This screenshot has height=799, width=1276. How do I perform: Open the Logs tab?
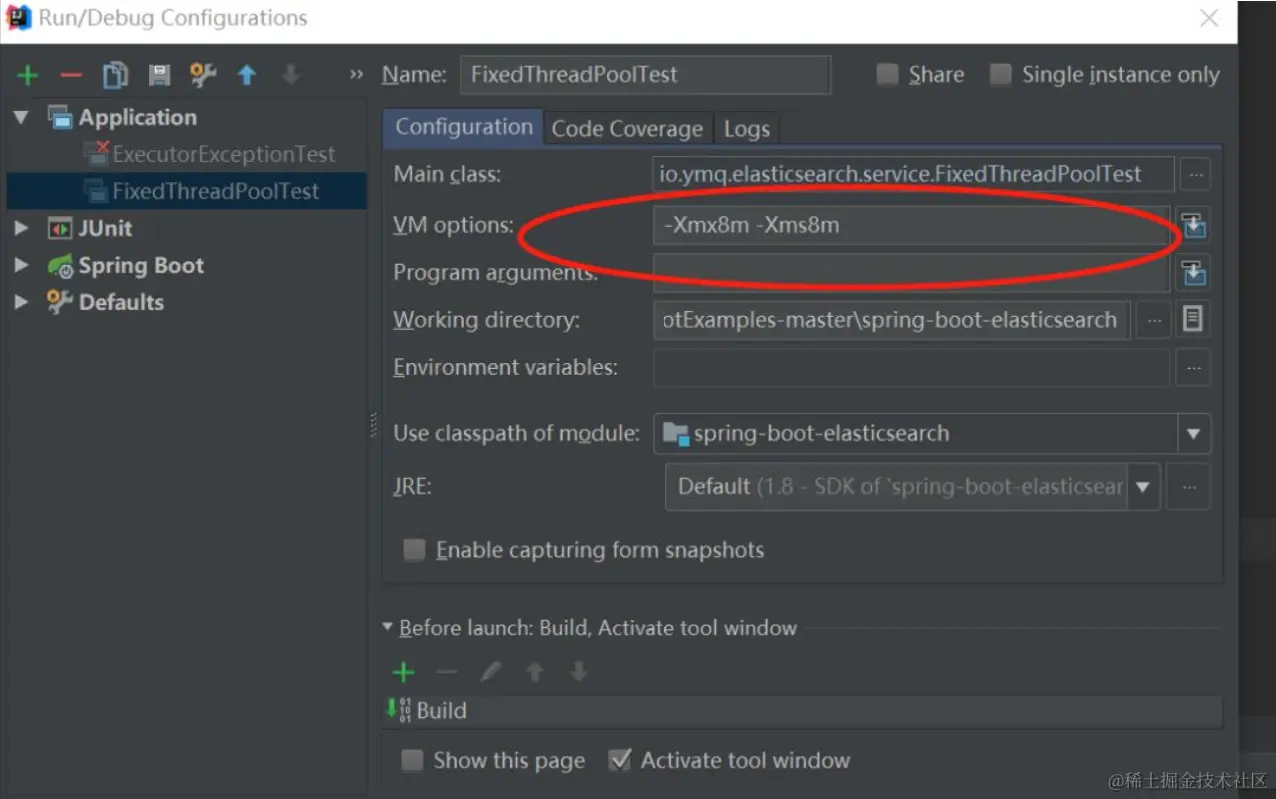click(747, 129)
